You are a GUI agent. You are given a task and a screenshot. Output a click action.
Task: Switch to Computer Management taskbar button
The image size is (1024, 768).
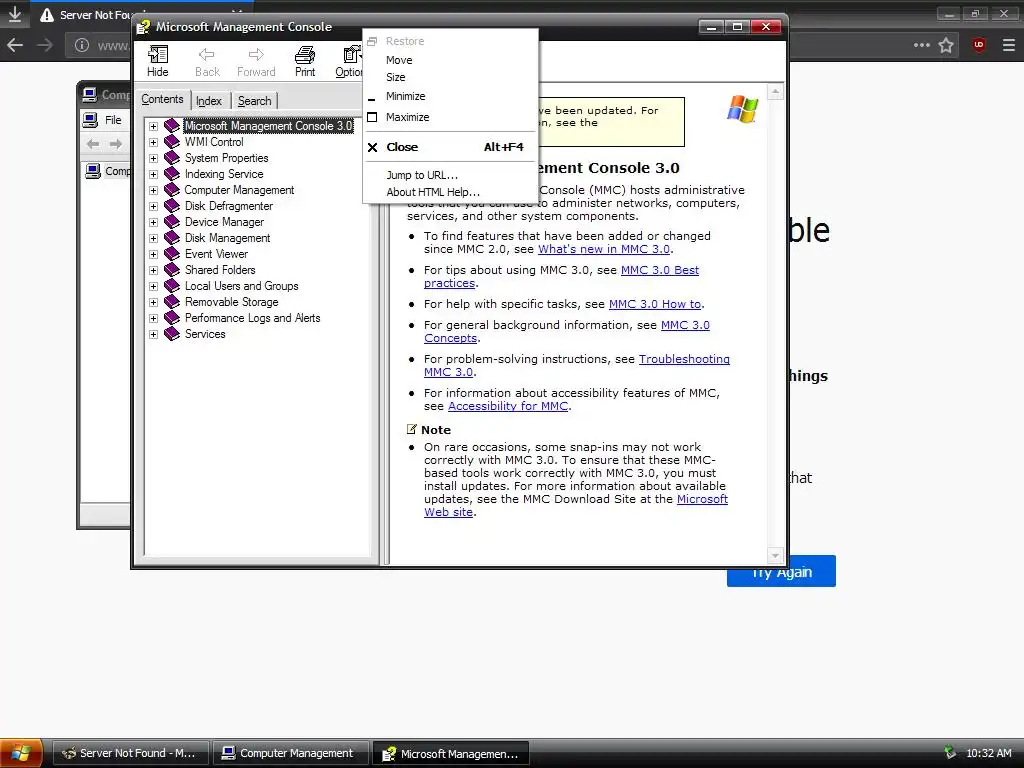pyautogui.click(x=289, y=753)
